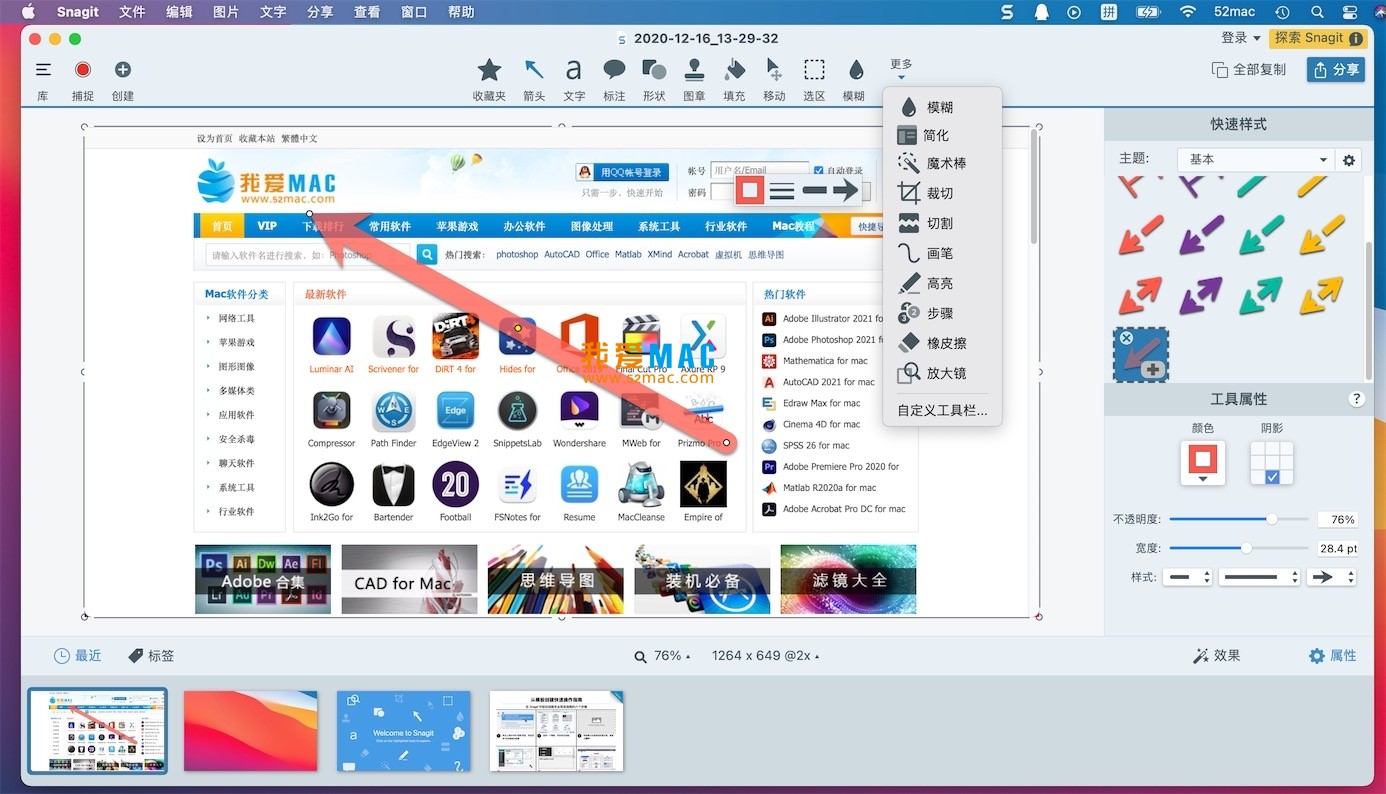Select the Welcome to Snagit thumbnail
The image size is (1386, 794).
(x=404, y=731)
